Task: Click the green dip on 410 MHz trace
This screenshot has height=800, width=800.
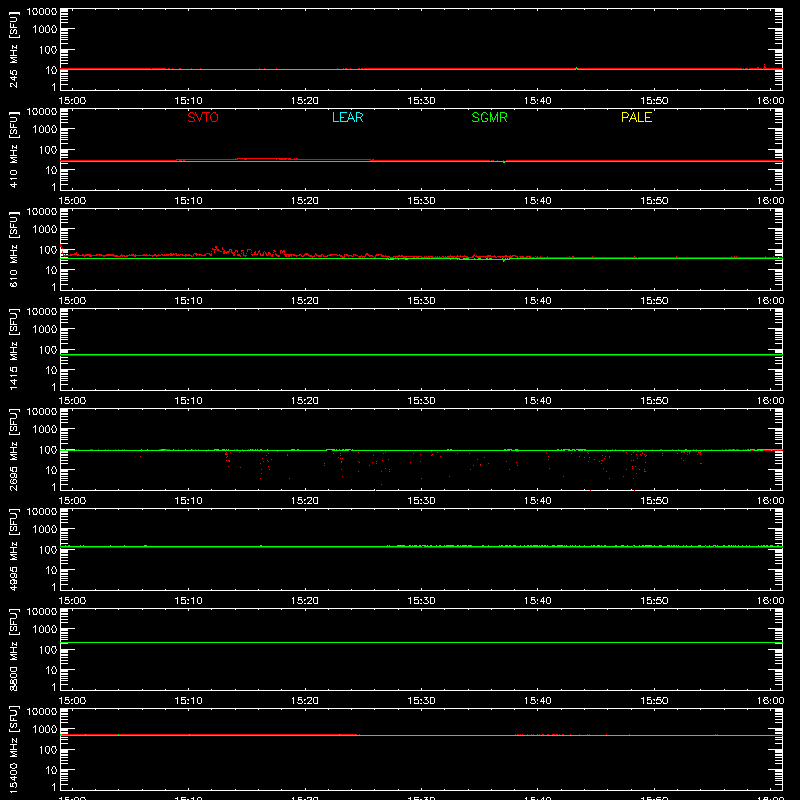Action: pyautogui.click(x=504, y=162)
